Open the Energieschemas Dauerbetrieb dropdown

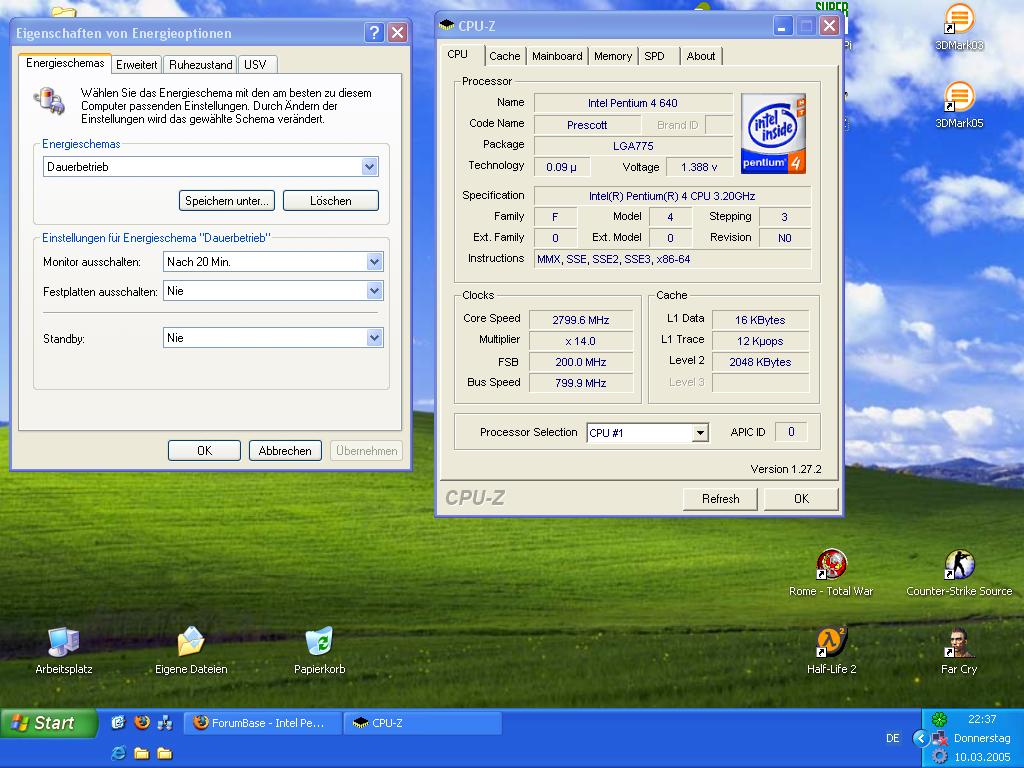369,167
